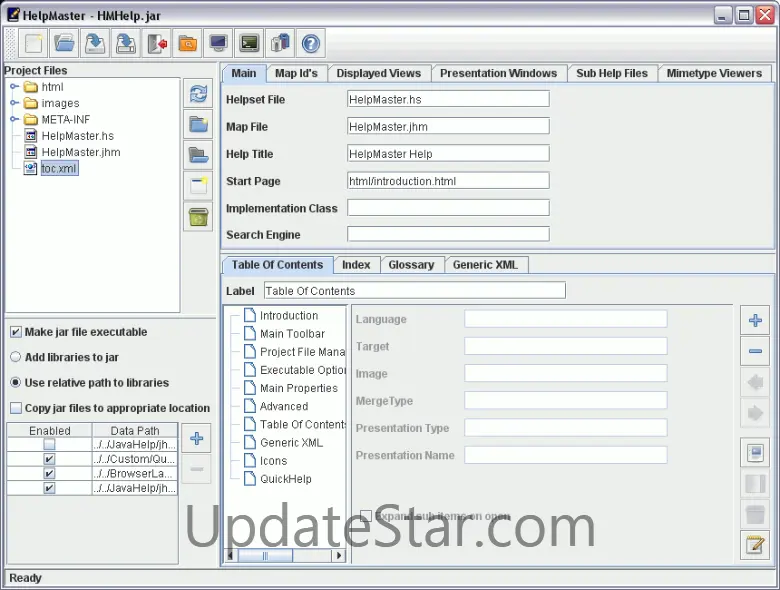The width and height of the screenshot is (780, 590).
Task: Select Icons in the contents tree
Action: coord(274,461)
